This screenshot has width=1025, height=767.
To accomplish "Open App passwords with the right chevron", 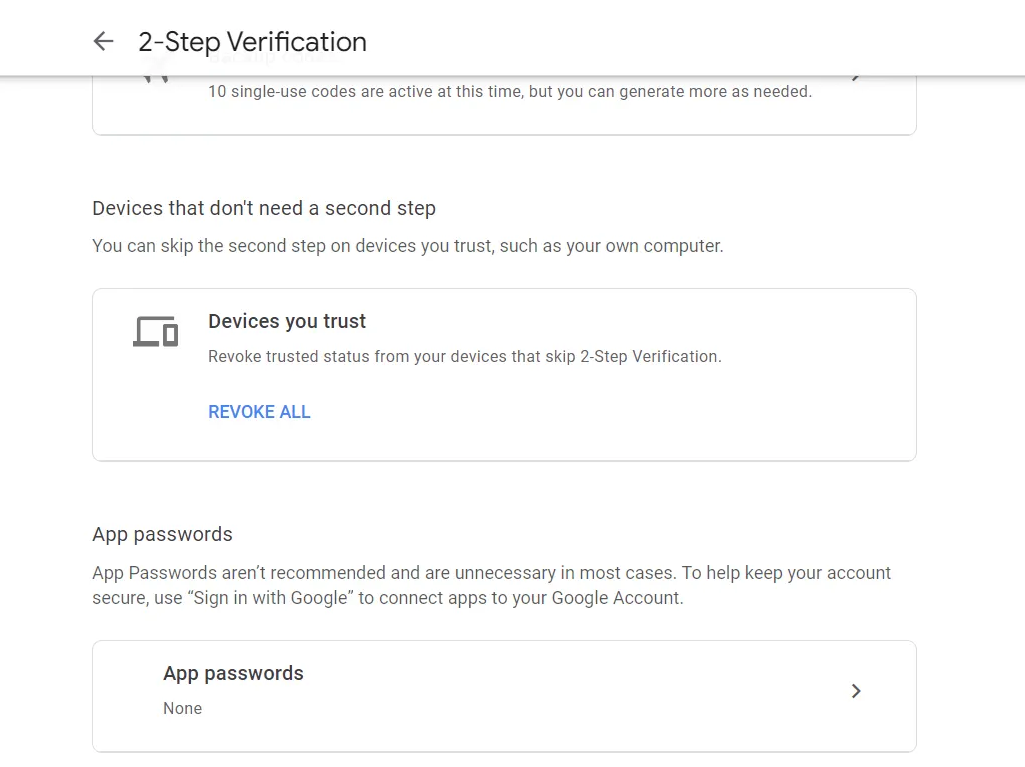I will (856, 691).
